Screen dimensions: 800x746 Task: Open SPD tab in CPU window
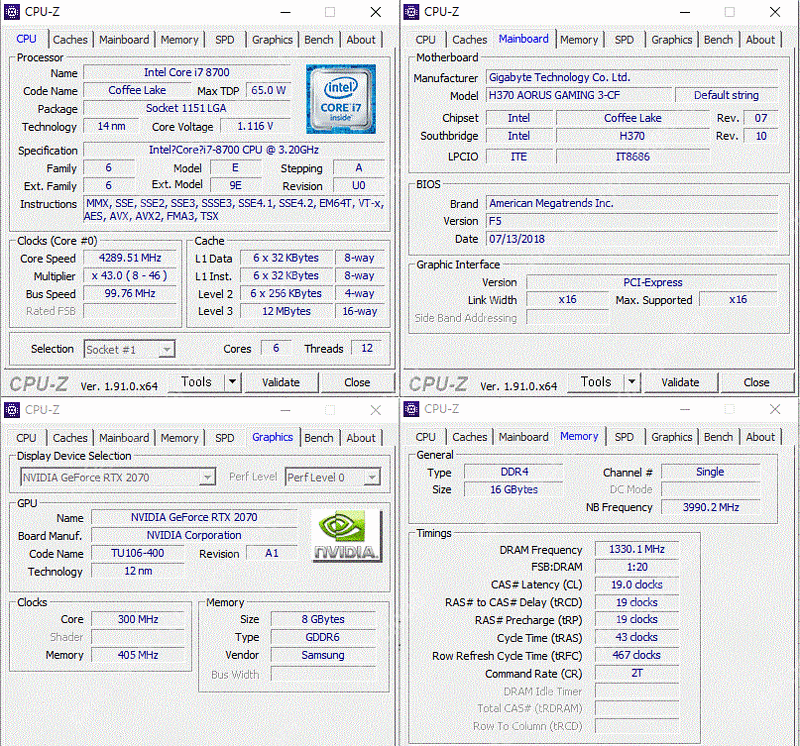(x=224, y=40)
